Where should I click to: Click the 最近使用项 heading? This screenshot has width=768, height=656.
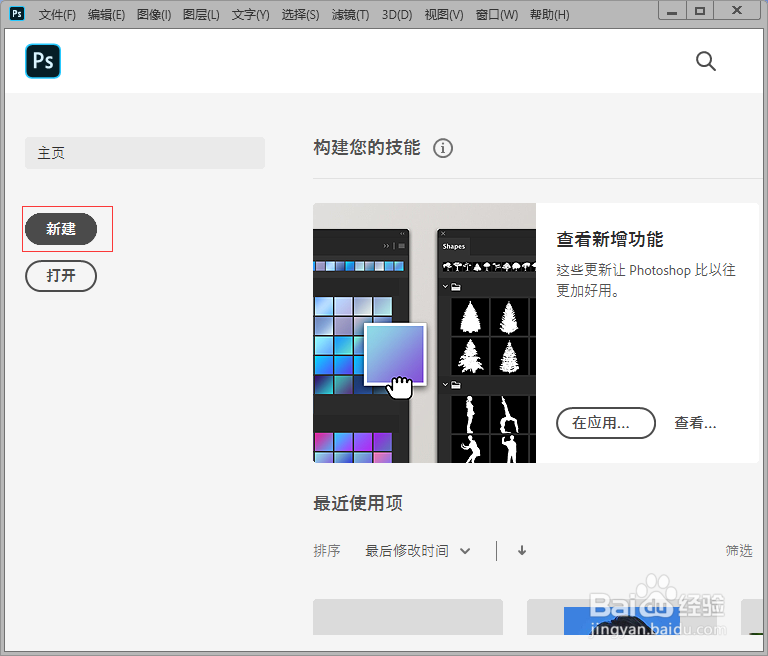click(x=358, y=503)
